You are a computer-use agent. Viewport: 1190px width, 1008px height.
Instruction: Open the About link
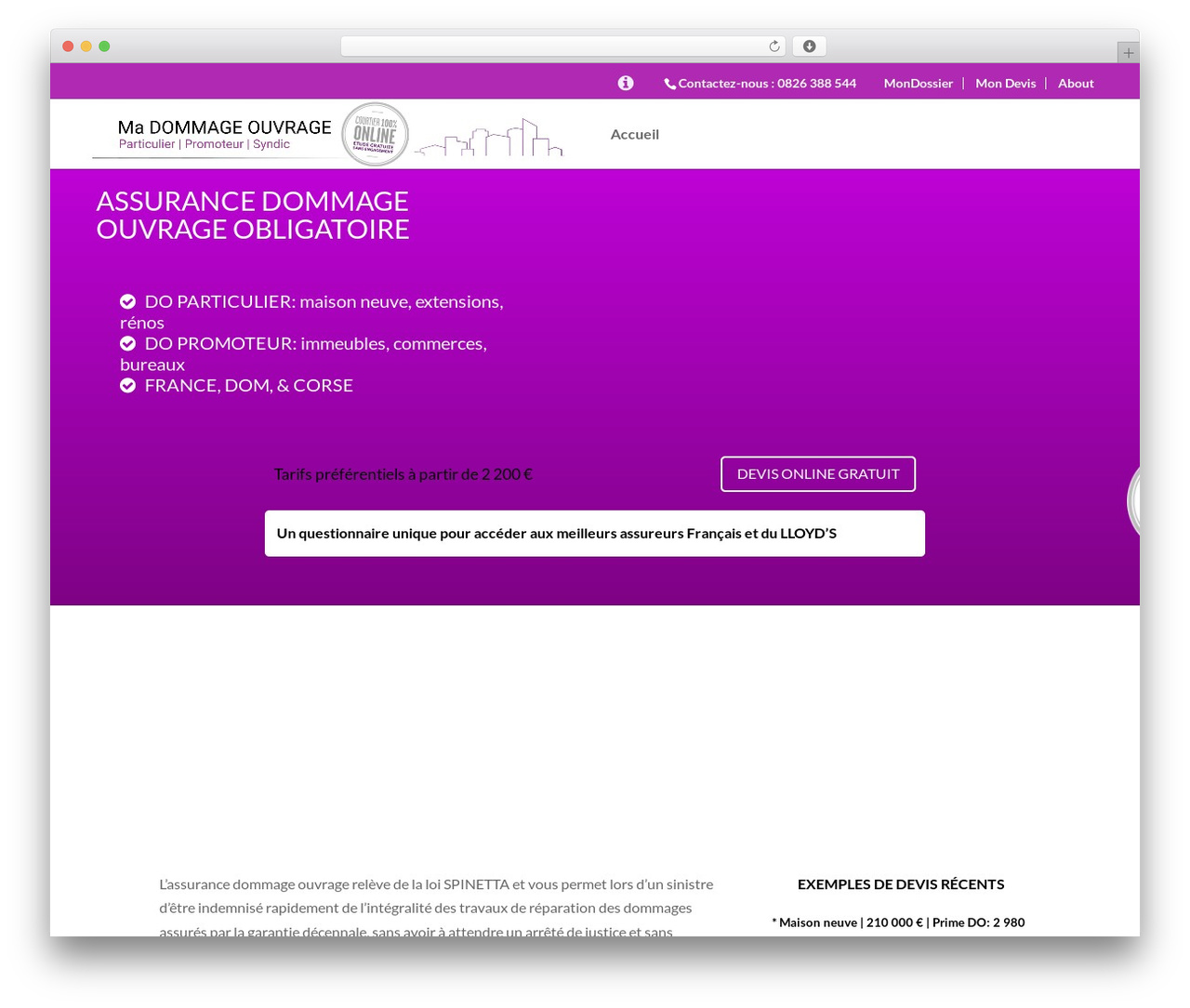point(1076,84)
